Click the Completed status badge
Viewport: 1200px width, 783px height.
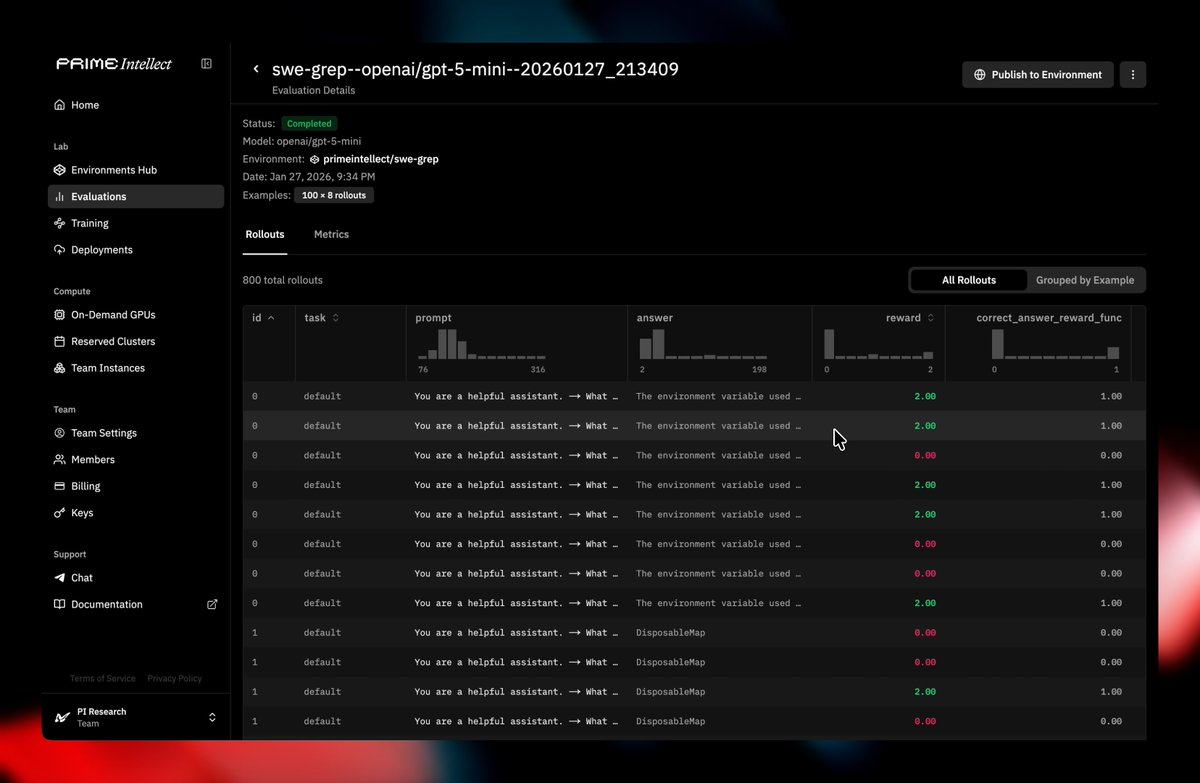[309, 124]
